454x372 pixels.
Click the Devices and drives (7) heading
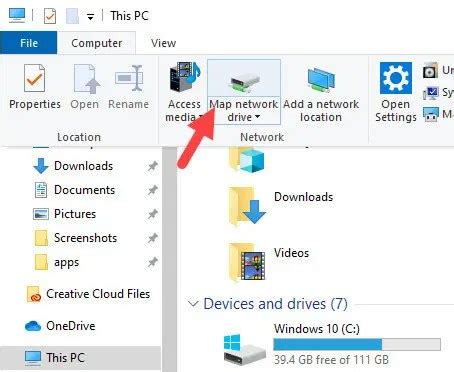tap(275, 304)
